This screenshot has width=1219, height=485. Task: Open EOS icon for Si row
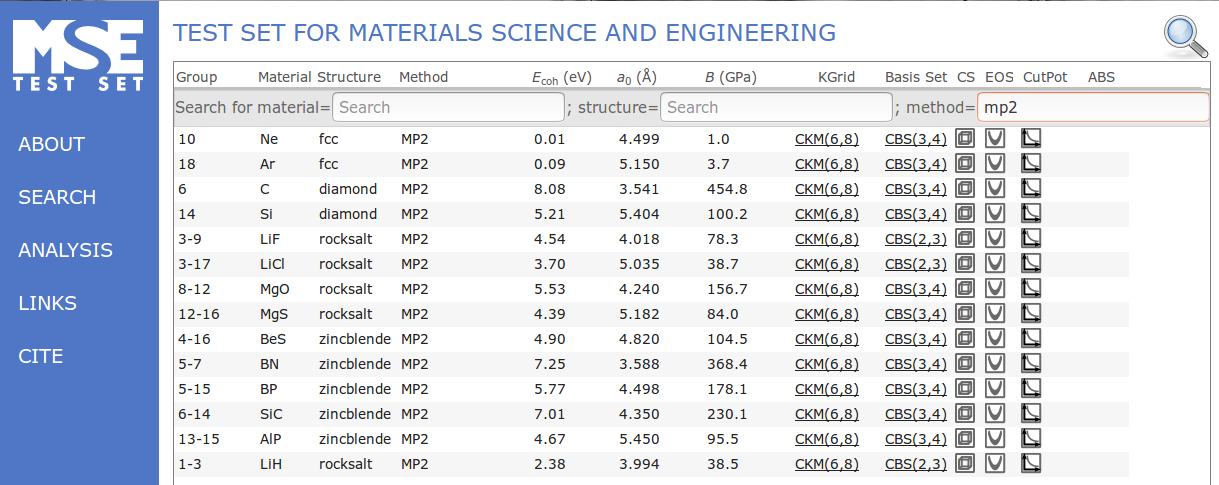click(x=995, y=214)
